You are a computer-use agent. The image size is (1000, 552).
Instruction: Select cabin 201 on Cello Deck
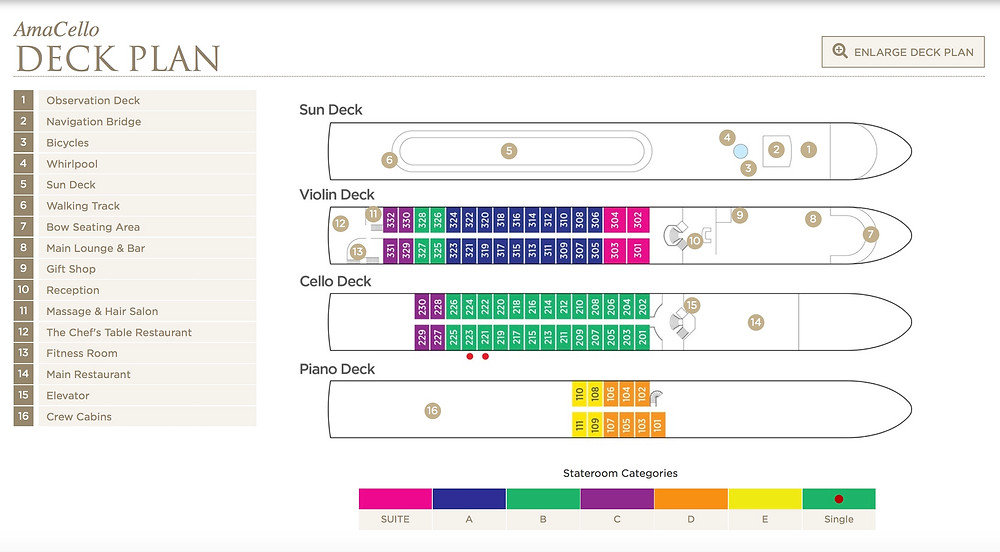[x=642, y=337]
